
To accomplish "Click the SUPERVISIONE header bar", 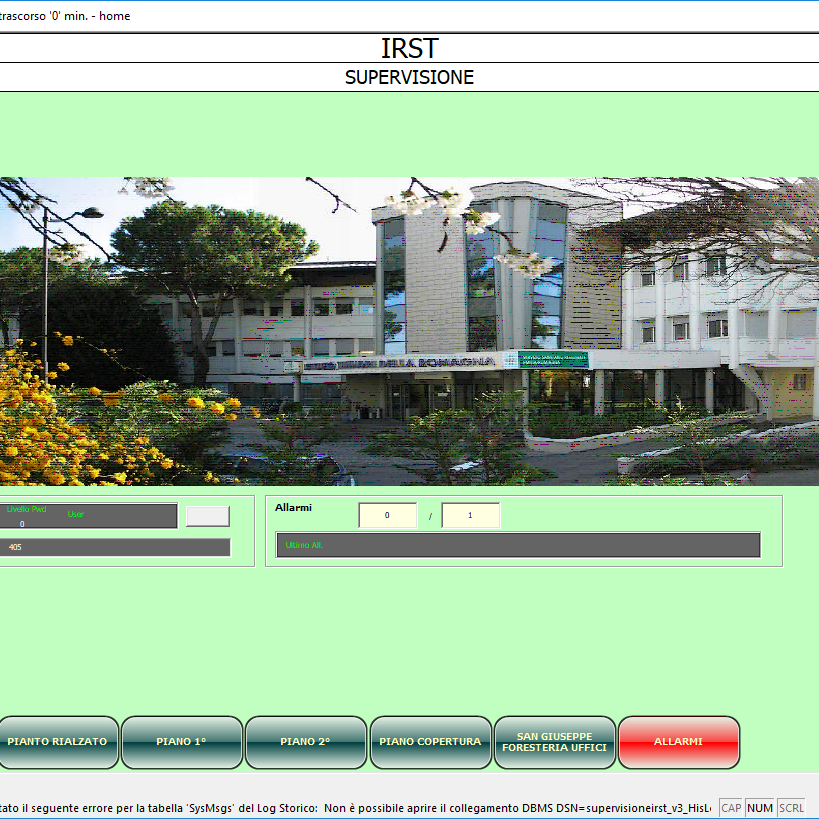I will tap(409, 77).
